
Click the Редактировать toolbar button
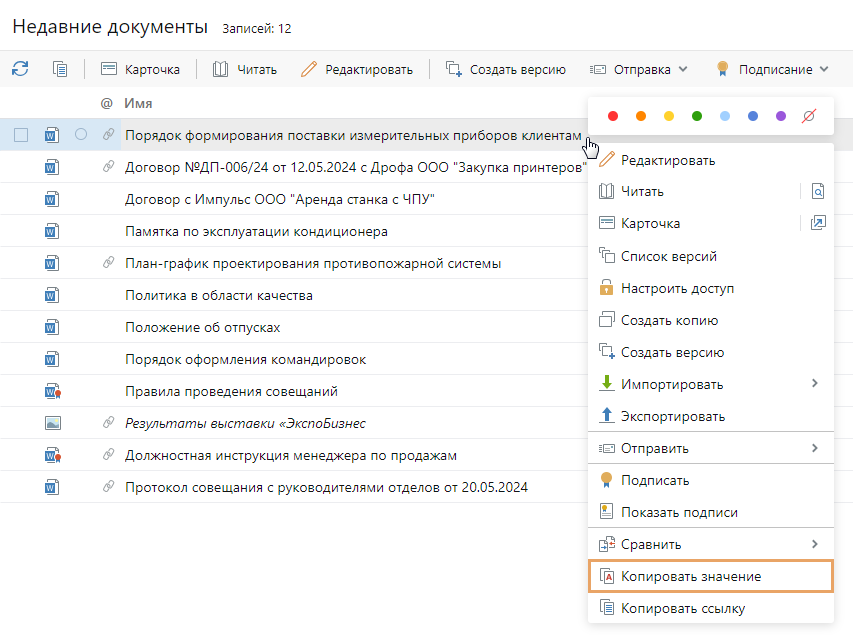point(360,69)
